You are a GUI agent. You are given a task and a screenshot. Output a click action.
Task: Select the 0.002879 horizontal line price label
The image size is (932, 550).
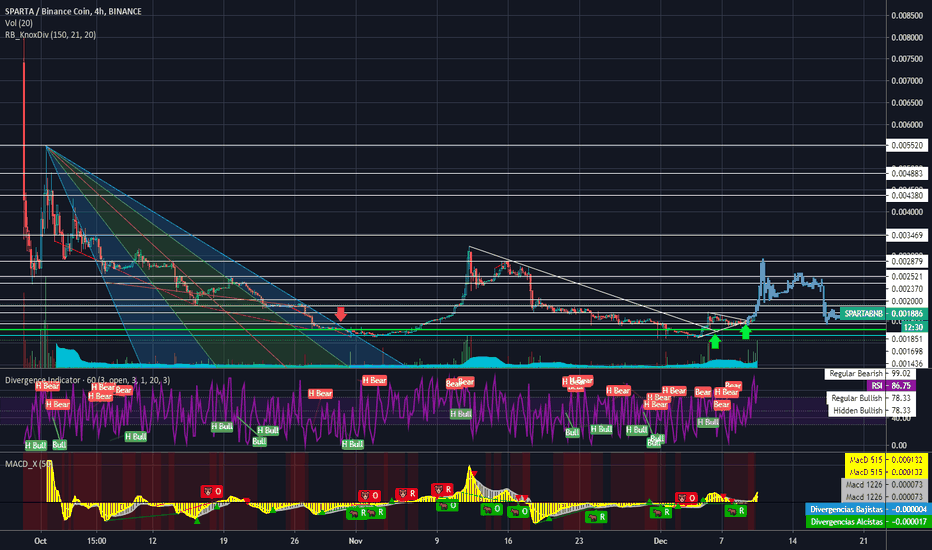(x=906, y=262)
